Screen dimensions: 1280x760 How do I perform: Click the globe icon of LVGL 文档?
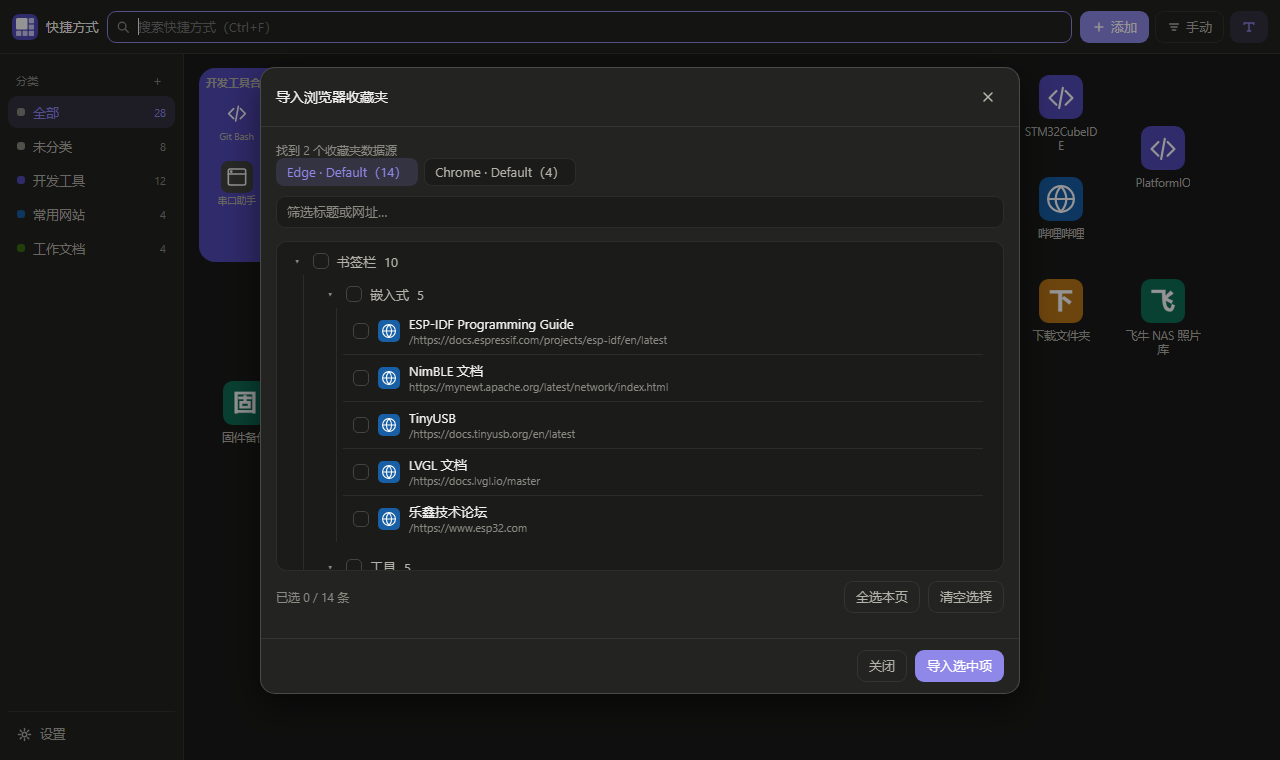pyautogui.click(x=389, y=472)
